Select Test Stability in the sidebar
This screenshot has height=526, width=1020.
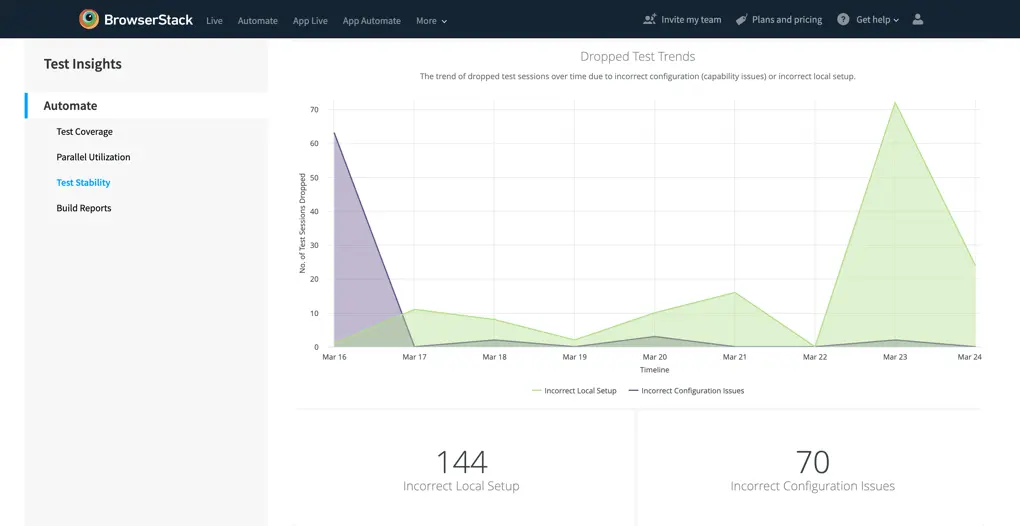83,183
